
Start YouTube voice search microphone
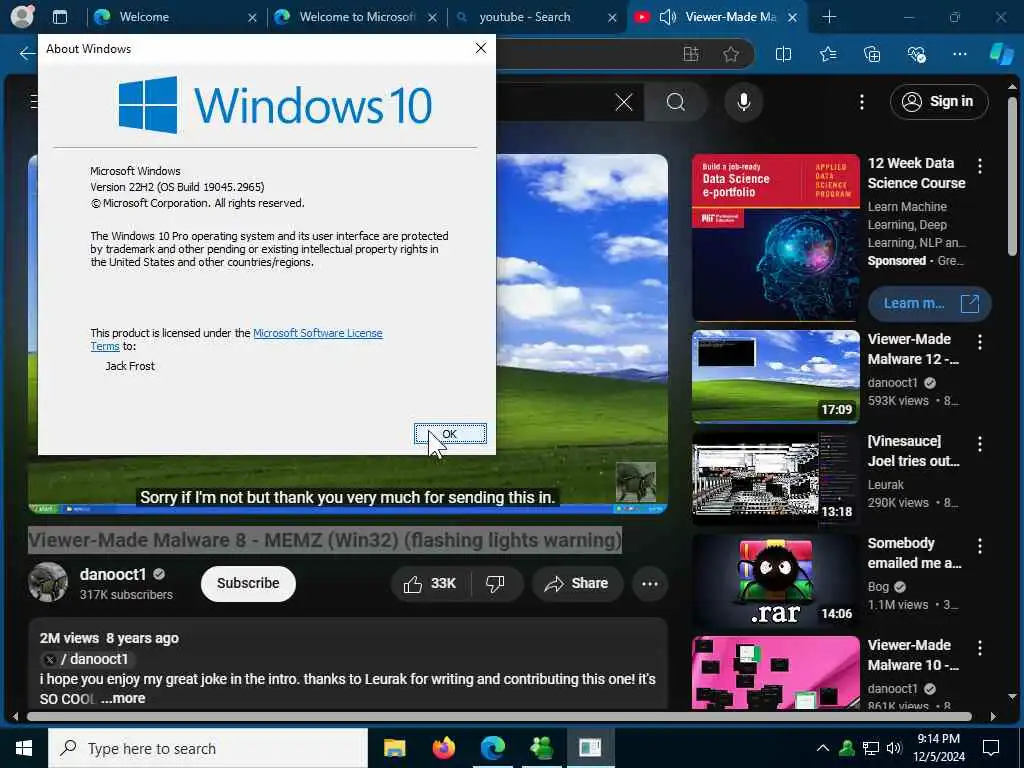(x=743, y=102)
